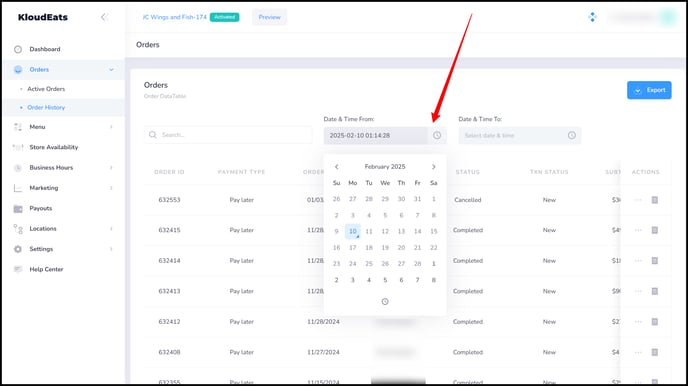
Task: Click the Dashboard clock icon
Action: pyautogui.click(x=18, y=49)
